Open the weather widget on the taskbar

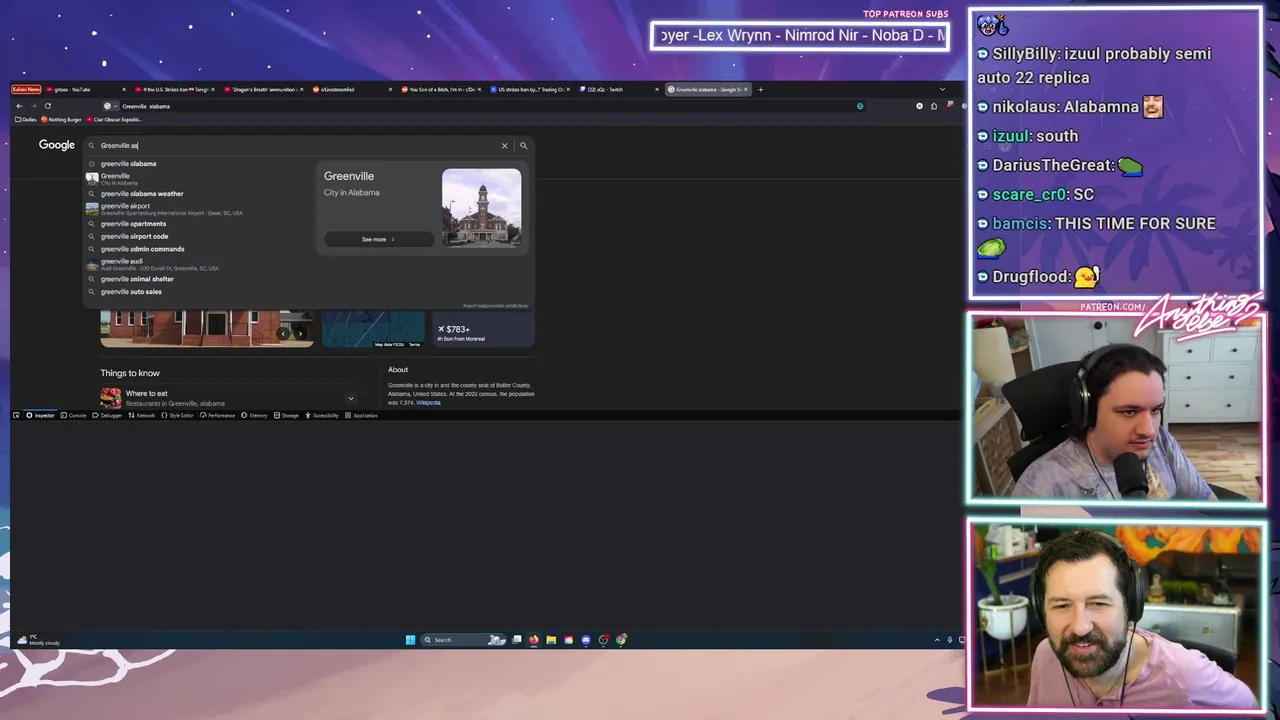point(38,640)
